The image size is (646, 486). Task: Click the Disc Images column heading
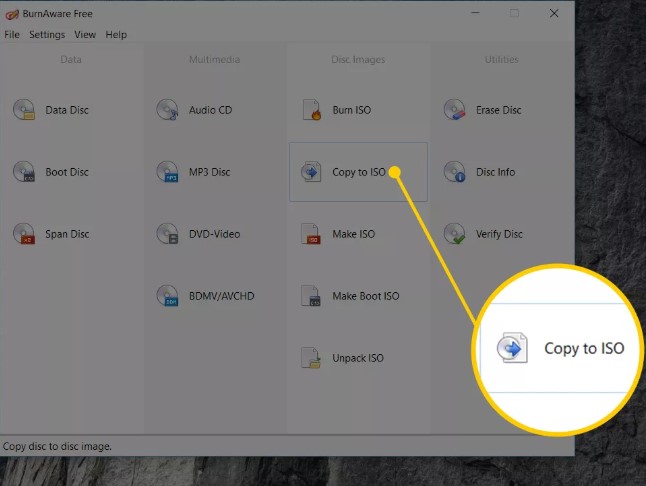[358, 60]
